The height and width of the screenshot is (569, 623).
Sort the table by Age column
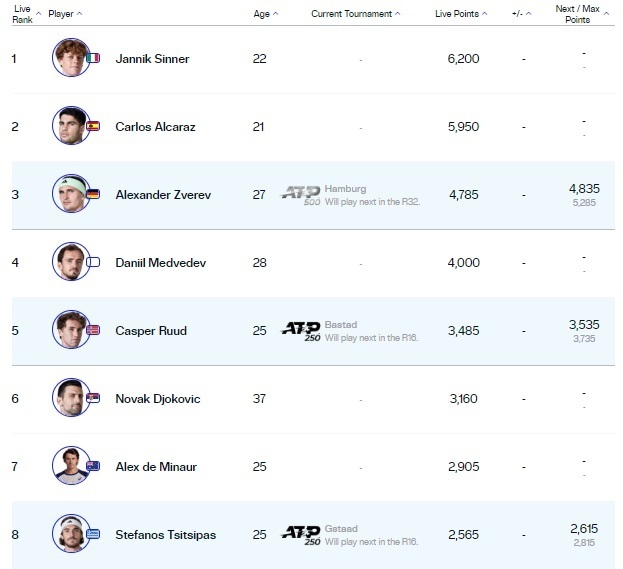click(265, 14)
